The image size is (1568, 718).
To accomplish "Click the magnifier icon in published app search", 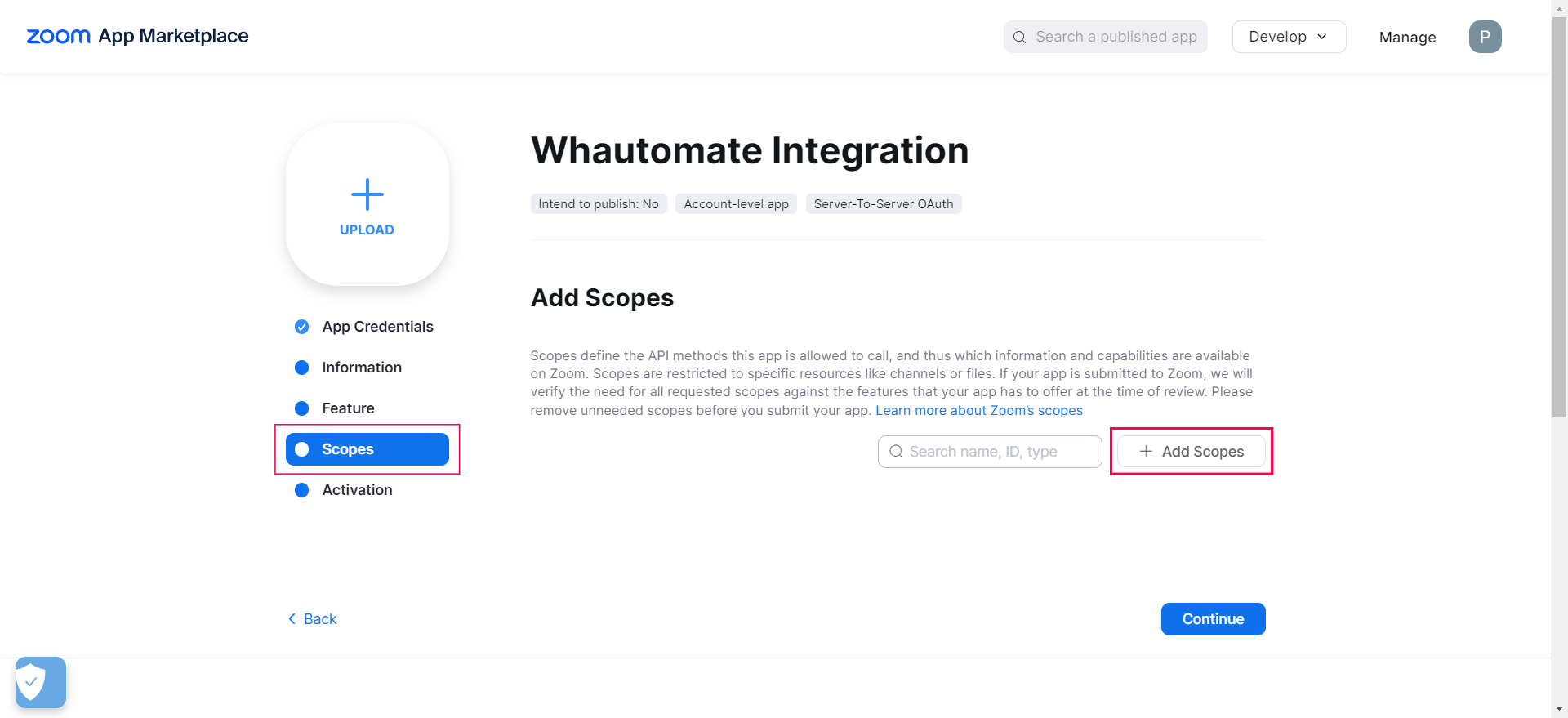I will point(1019,37).
